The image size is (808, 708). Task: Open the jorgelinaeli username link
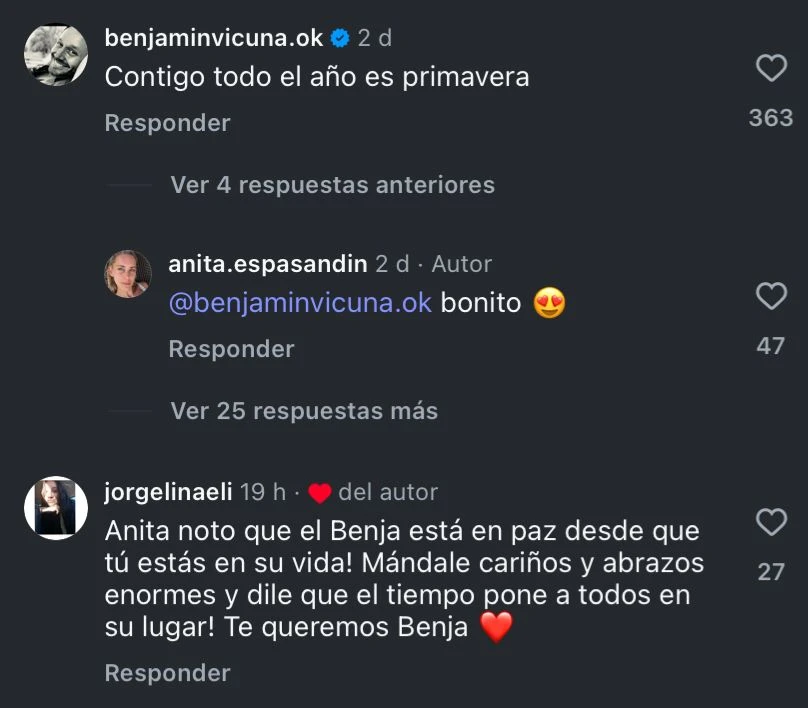point(168,492)
